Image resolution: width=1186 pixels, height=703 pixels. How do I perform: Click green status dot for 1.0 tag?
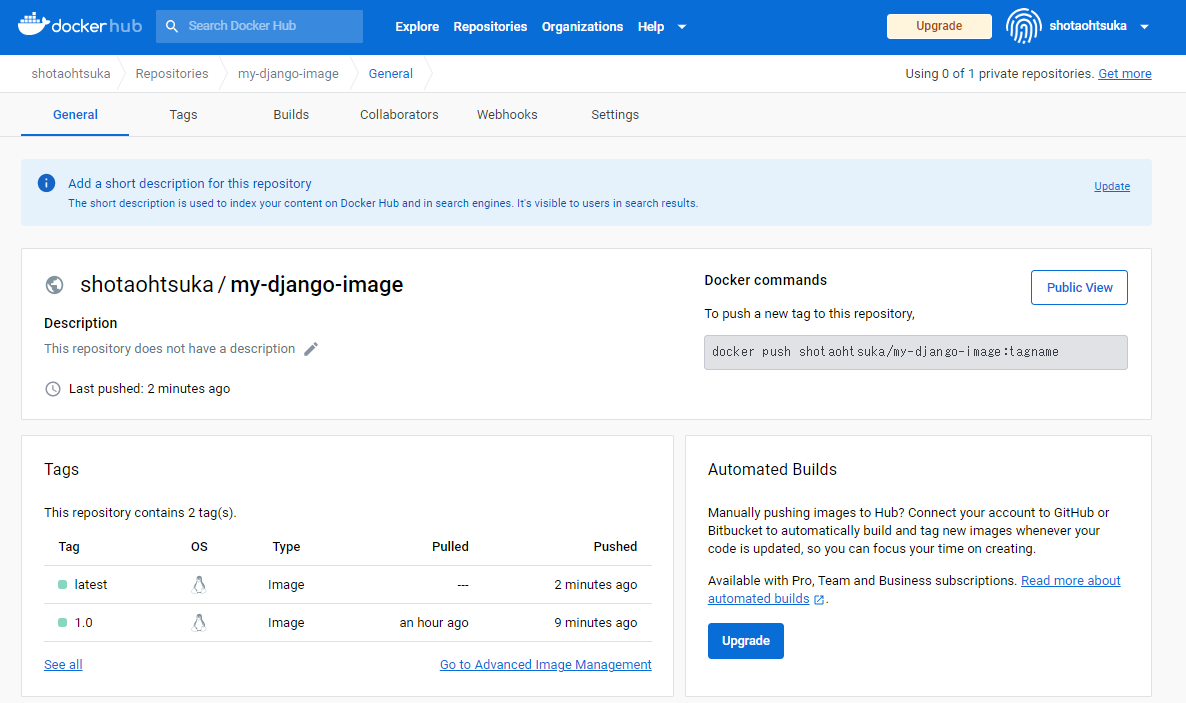[x=63, y=622]
